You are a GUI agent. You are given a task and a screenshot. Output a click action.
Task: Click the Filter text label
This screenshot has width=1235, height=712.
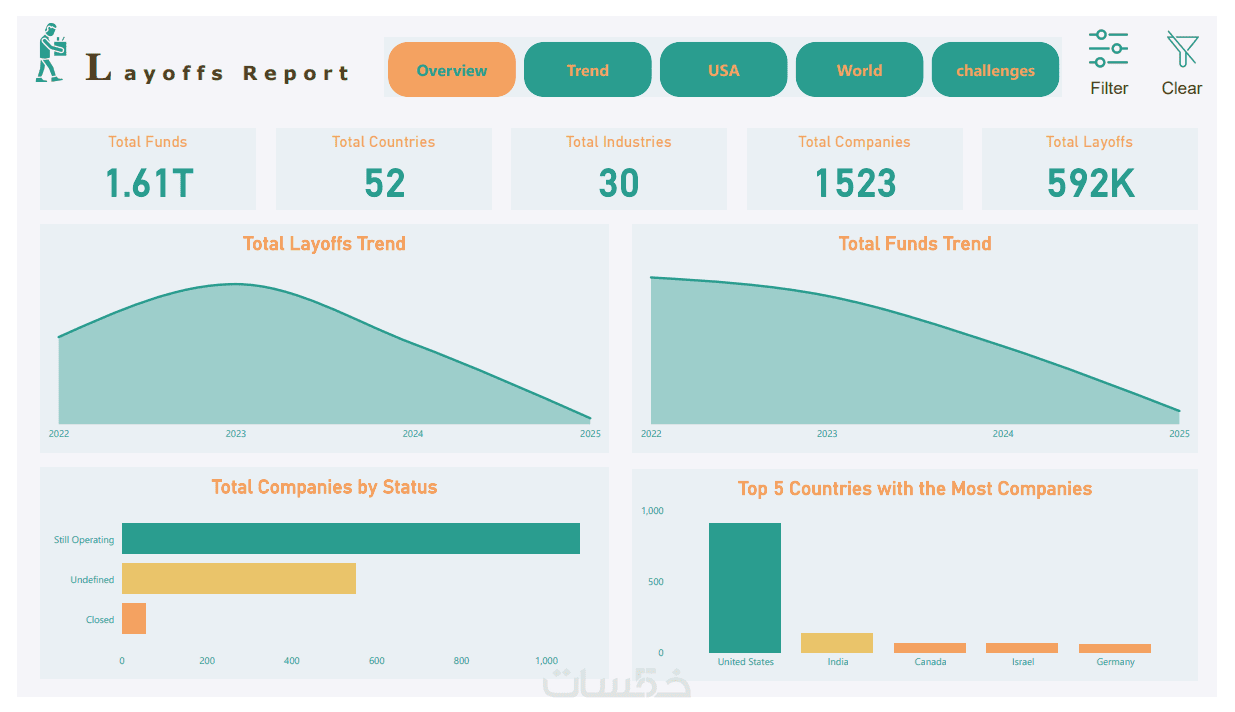1109,88
